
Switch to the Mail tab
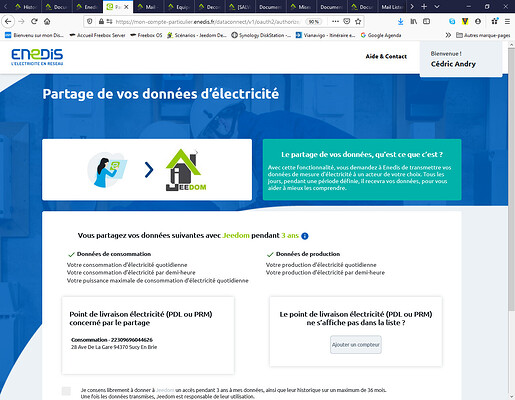pos(147,7)
